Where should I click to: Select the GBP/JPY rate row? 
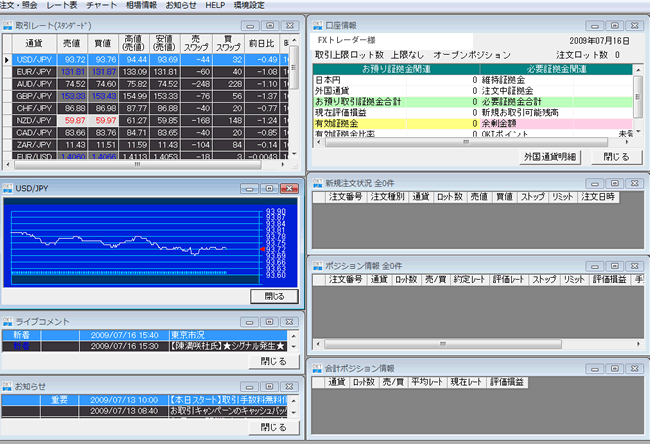pyautogui.click(x=146, y=96)
